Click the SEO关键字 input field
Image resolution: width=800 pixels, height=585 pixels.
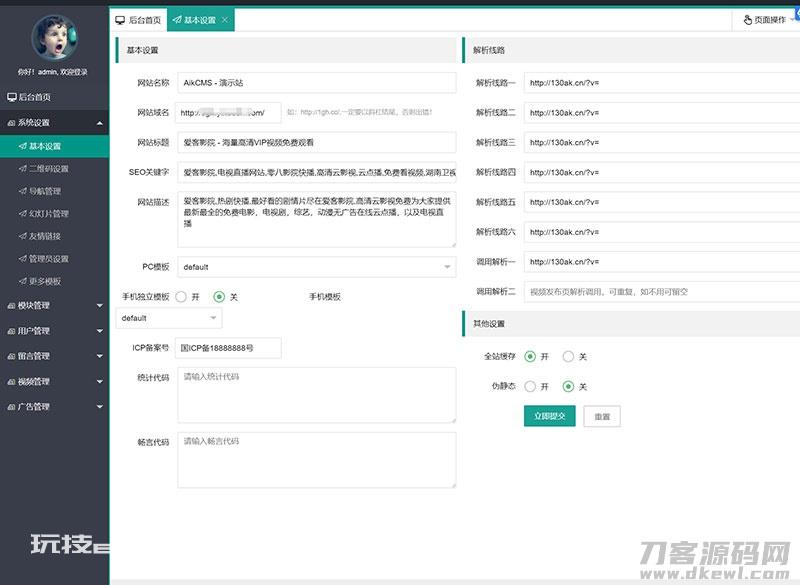pos(317,172)
